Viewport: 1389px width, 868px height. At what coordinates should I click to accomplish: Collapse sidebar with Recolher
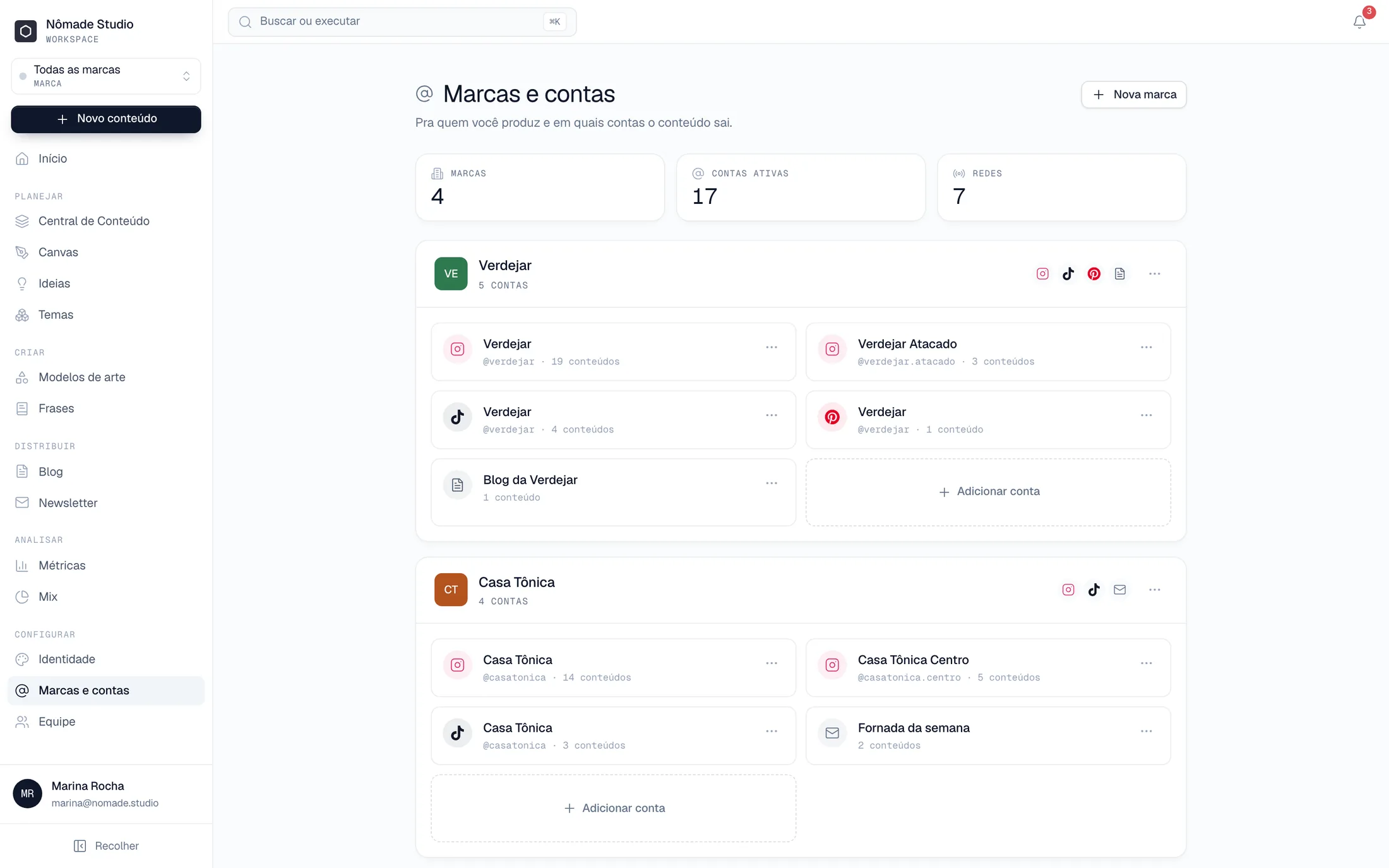[x=106, y=846]
